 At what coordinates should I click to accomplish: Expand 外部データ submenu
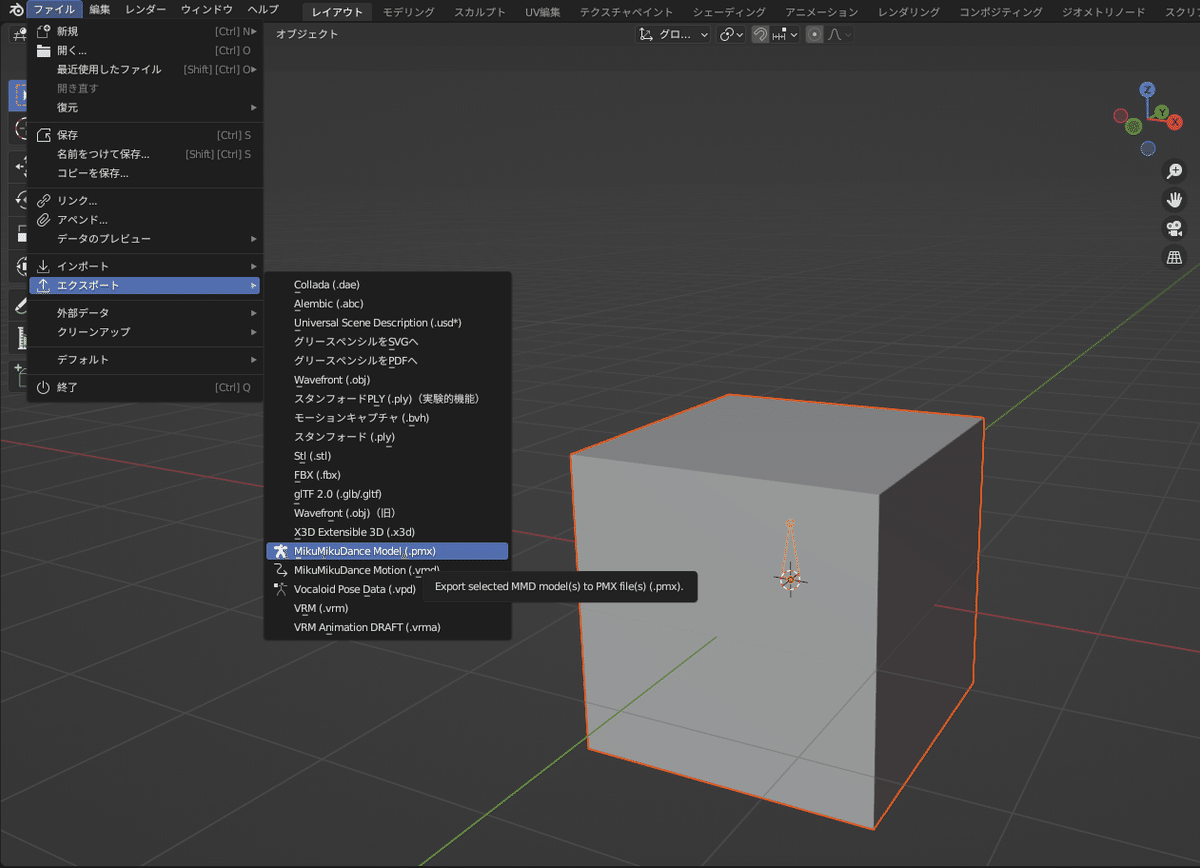[145, 313]
